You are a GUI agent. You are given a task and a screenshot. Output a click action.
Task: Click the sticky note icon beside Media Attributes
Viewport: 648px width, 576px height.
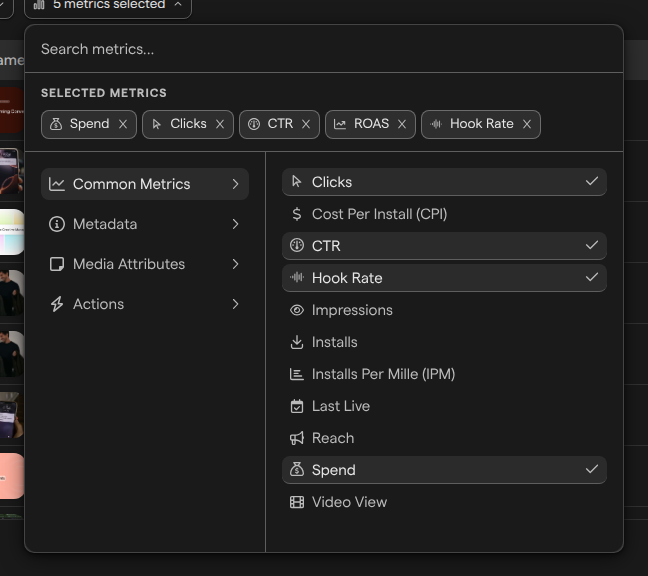click(x=57, y=264)
